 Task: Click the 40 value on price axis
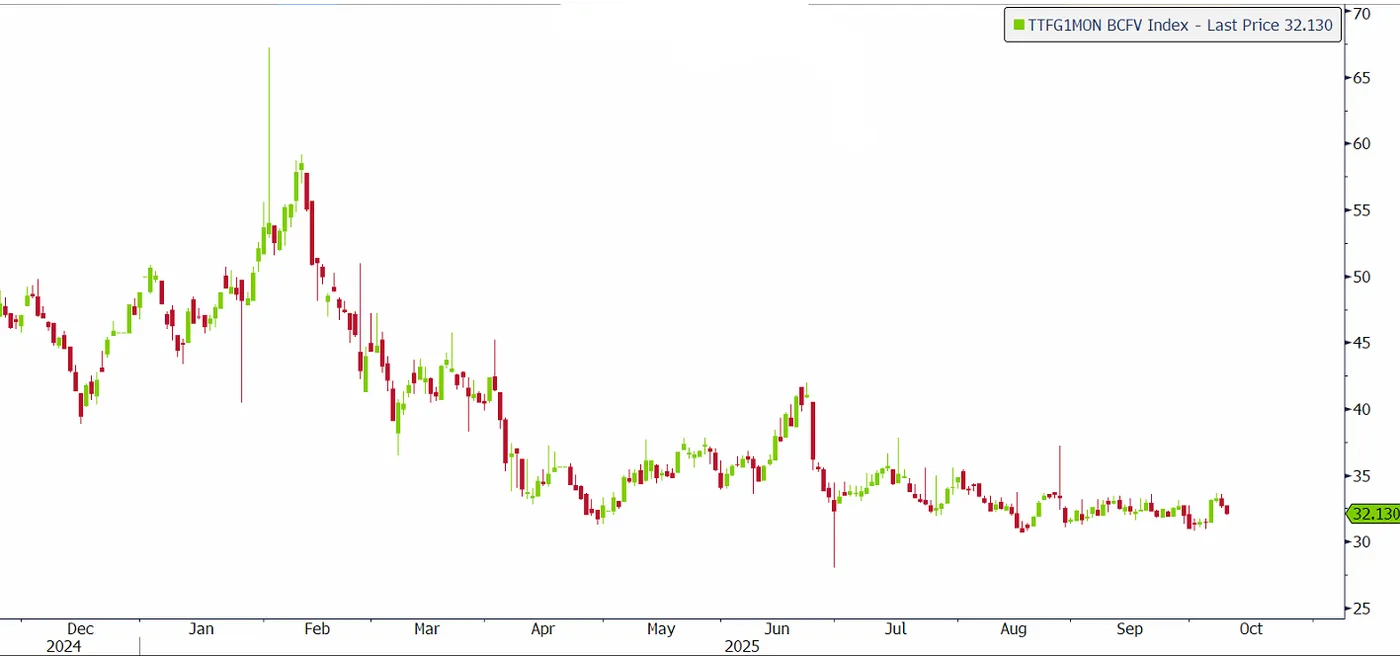(x=1361, y=409)
